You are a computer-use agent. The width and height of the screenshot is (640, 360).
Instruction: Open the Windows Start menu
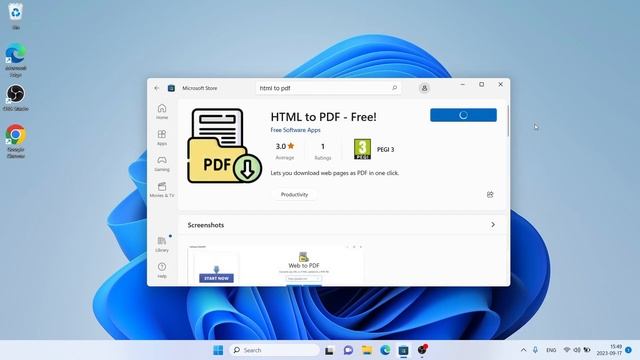point(218,350)
